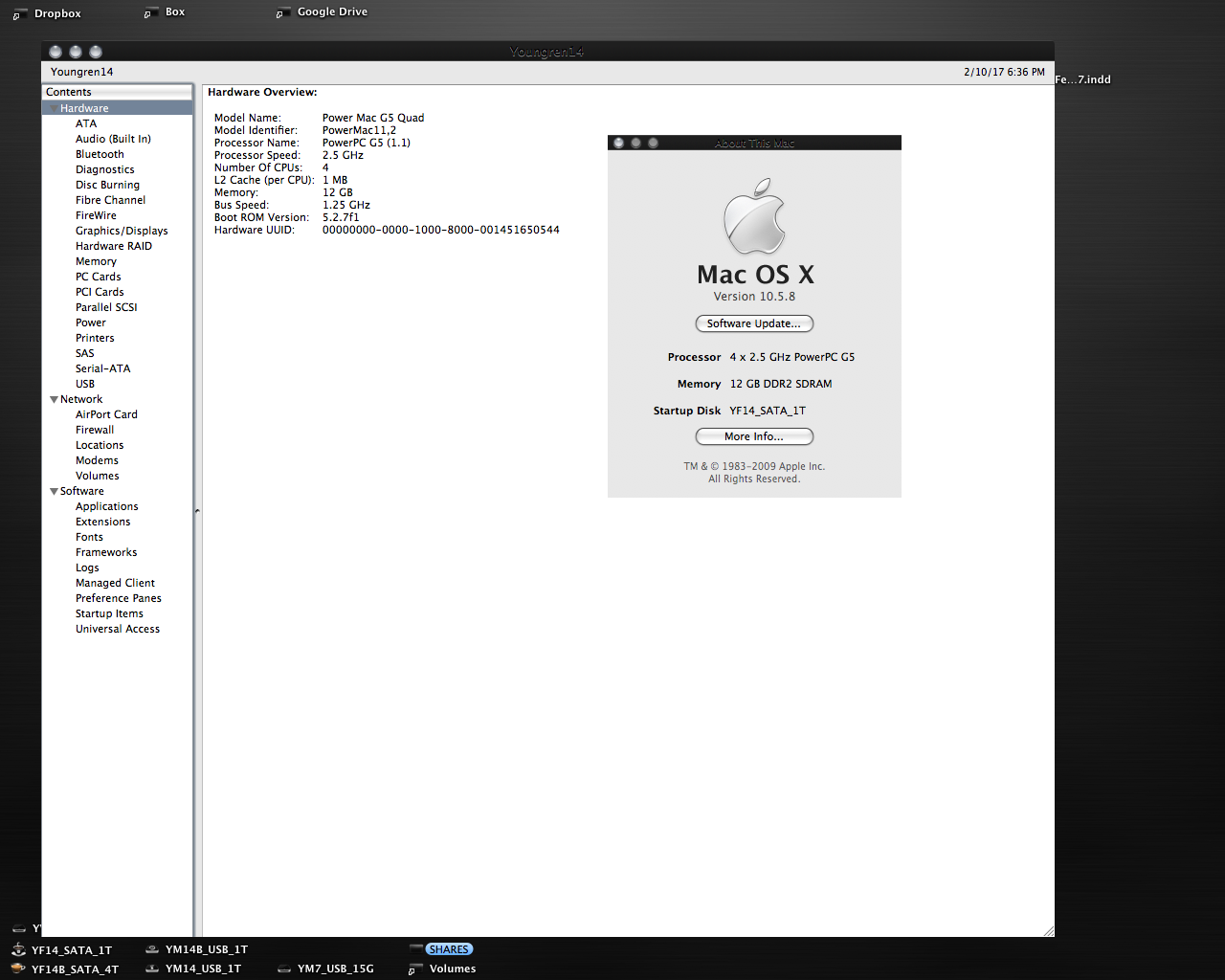Select Frameworks under Software

coord(106,552)
